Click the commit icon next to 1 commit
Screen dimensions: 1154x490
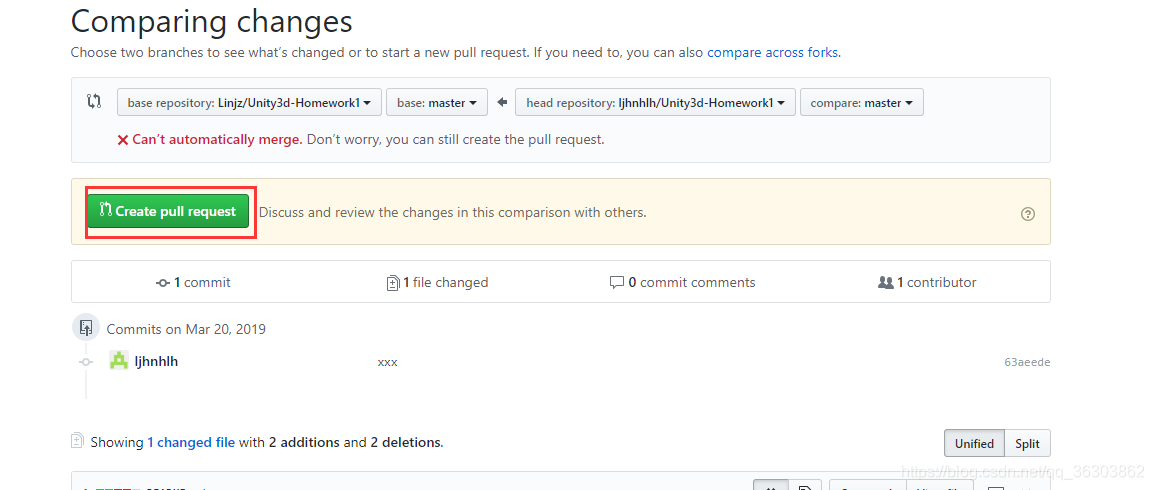click(x=163, y=283)
